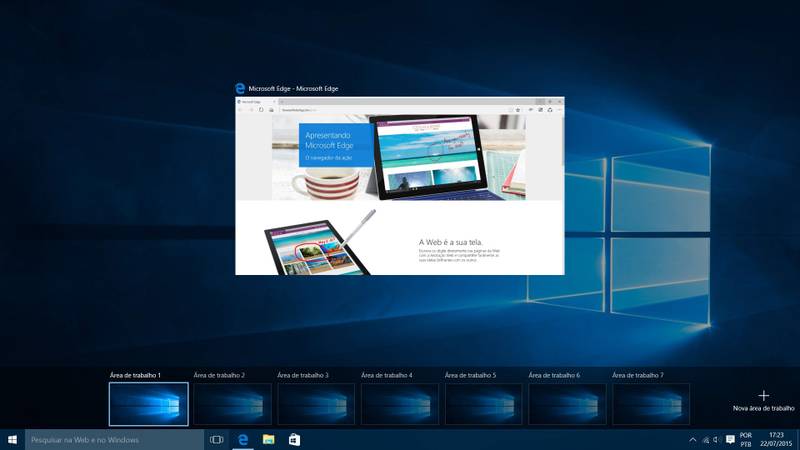Add a desktop with Nova área de trabalho
This screenshot has height=450, width=800.
763,401
